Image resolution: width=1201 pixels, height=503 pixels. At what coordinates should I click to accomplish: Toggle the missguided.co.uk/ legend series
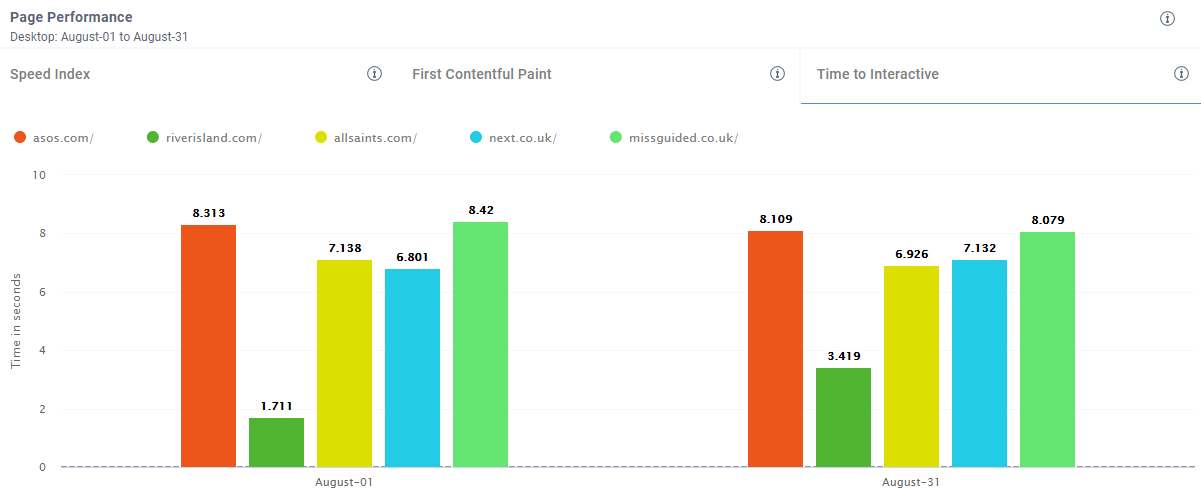[x=673, y=138]
